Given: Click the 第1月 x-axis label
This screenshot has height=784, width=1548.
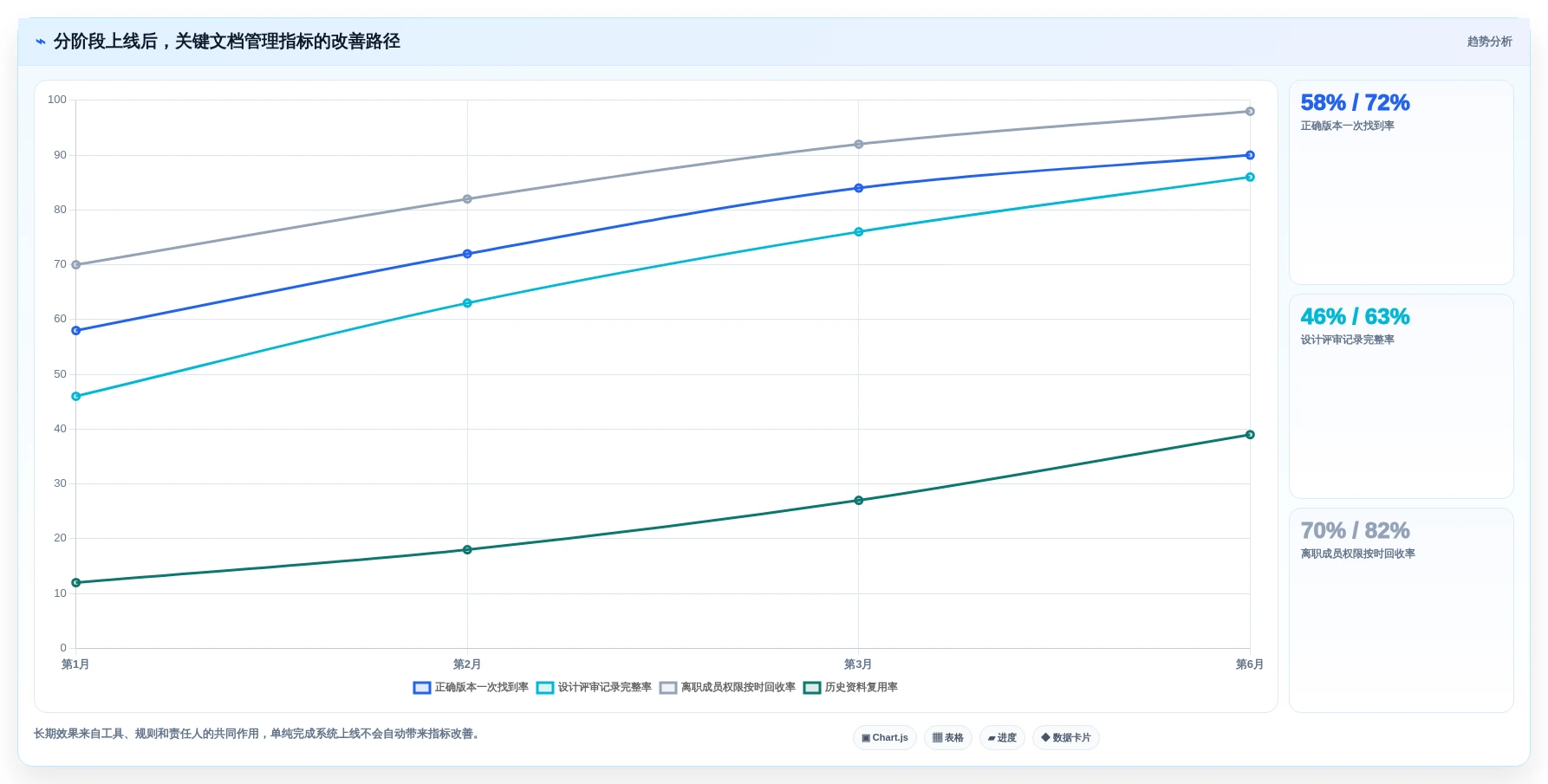Looking at the screenshot, I should pos(75,664).
